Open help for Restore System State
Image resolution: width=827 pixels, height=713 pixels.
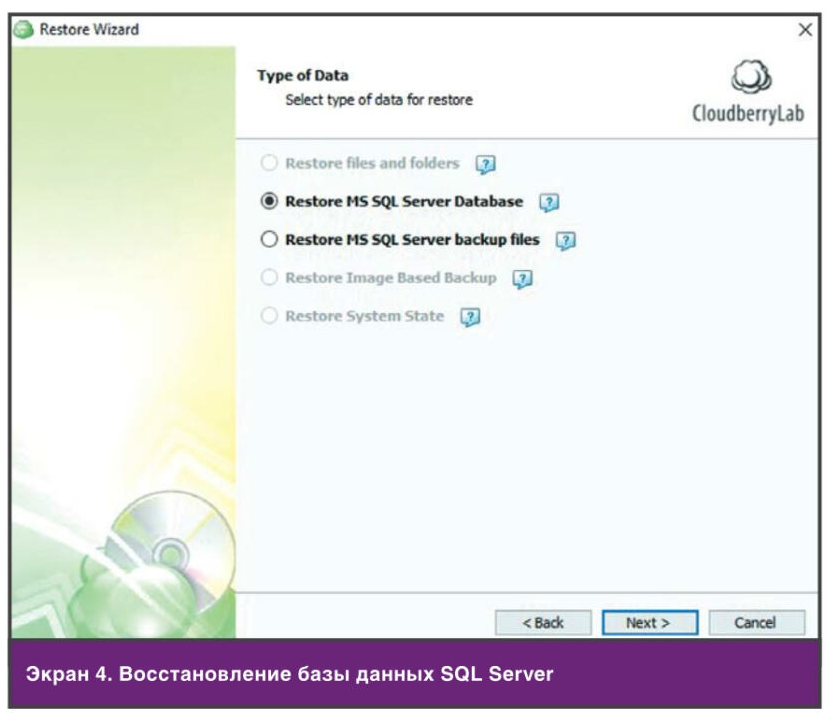click(x=470, y=317)
